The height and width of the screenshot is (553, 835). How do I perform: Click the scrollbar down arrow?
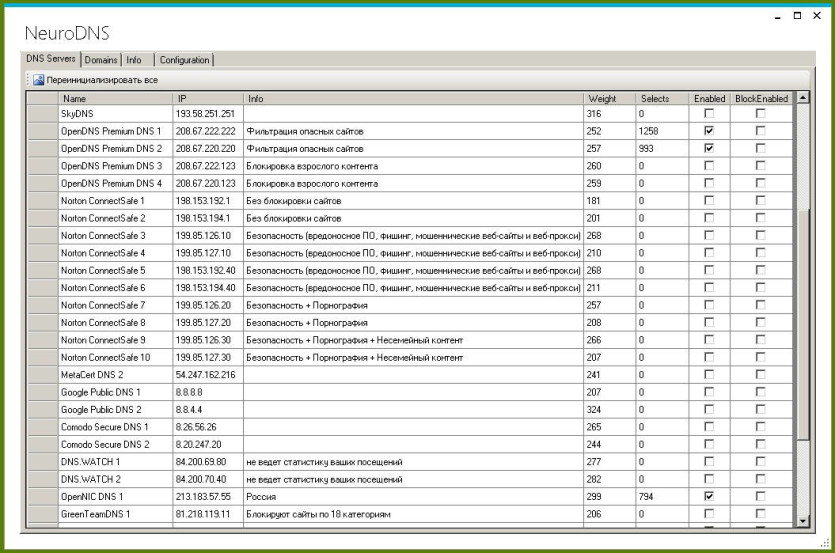coord(803,521)
